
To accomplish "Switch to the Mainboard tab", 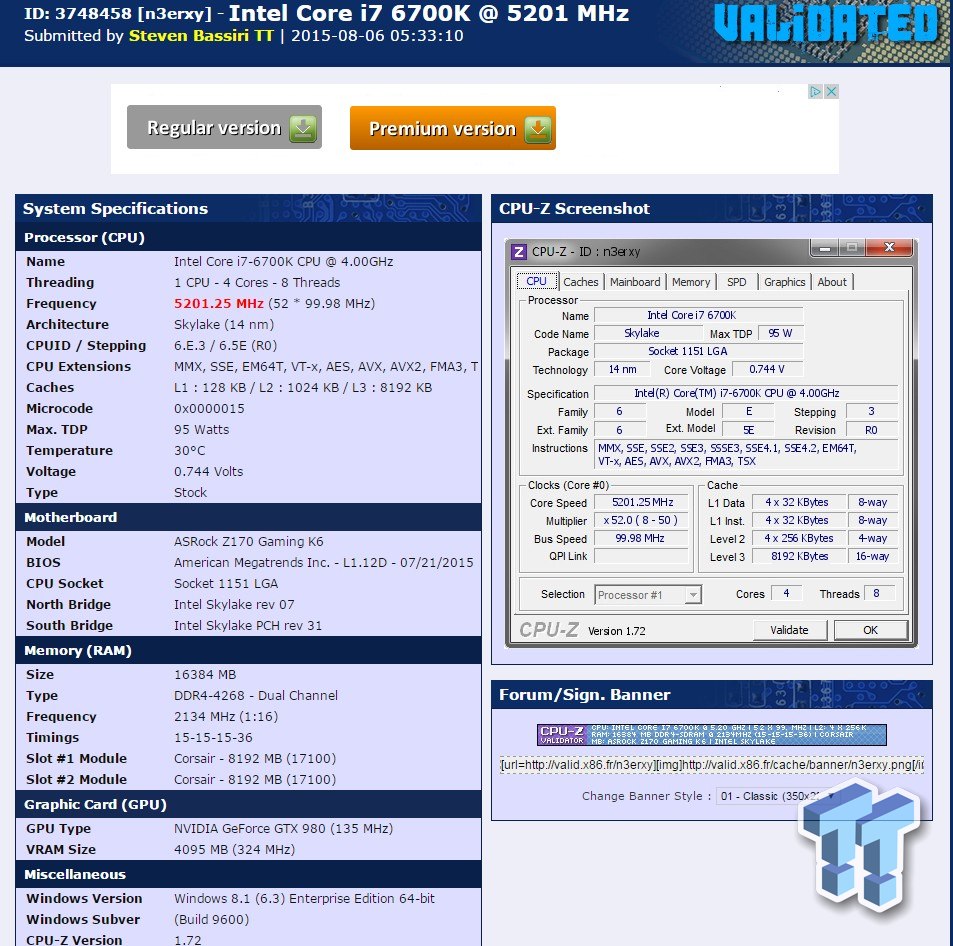I will [635, 282].
